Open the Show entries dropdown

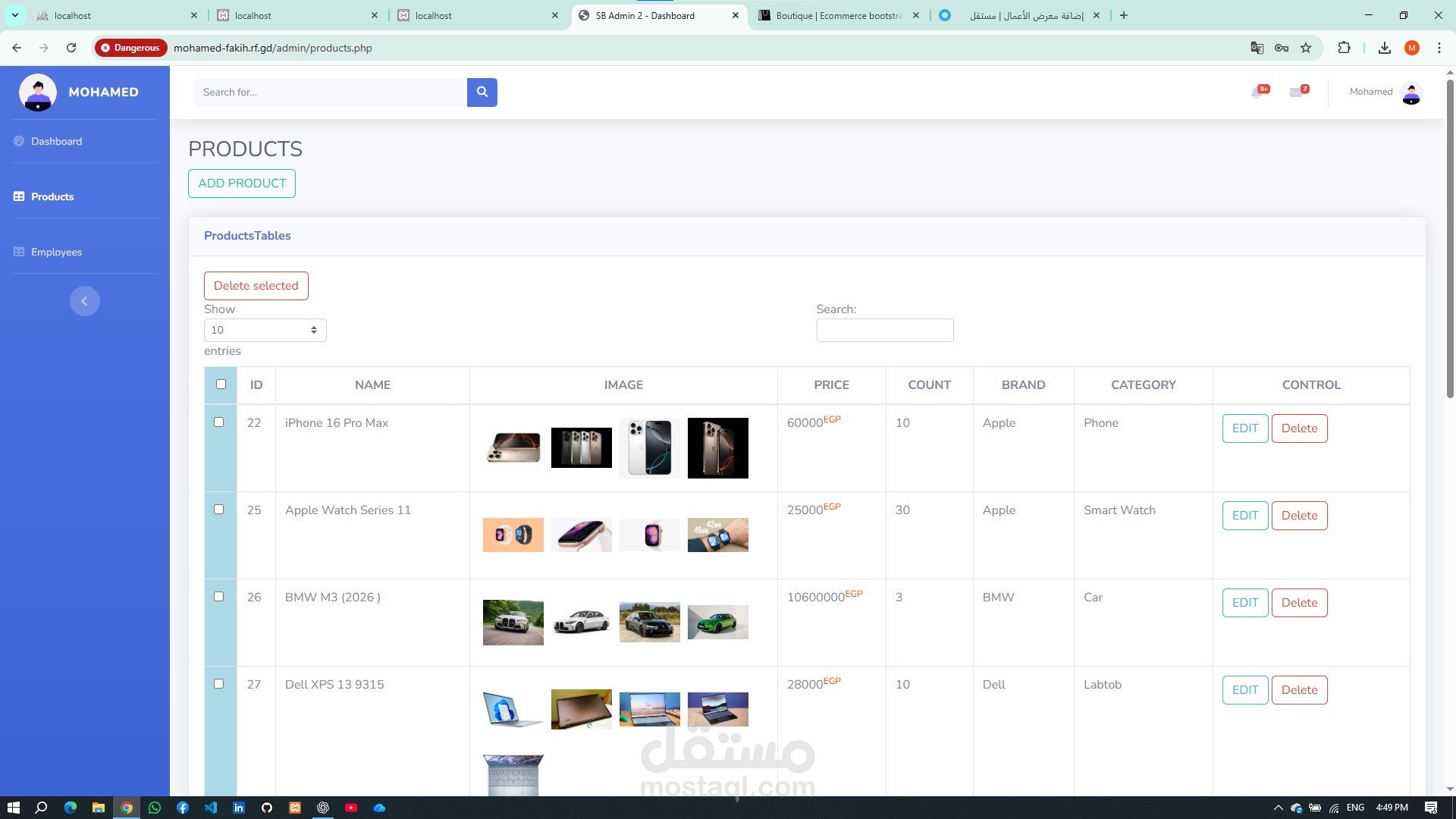[x=265, y=330]
